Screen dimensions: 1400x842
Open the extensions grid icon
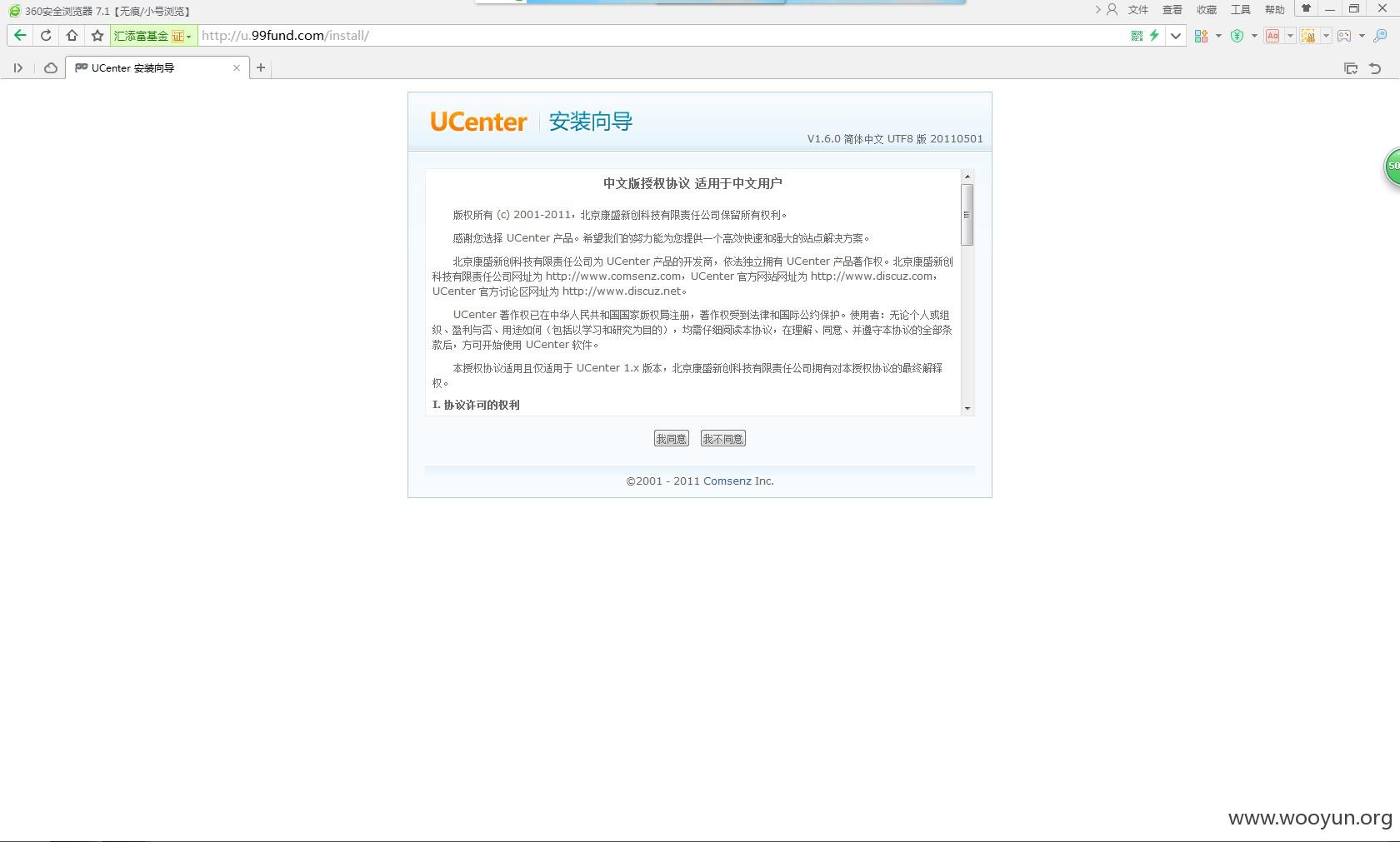point(1201,36)
